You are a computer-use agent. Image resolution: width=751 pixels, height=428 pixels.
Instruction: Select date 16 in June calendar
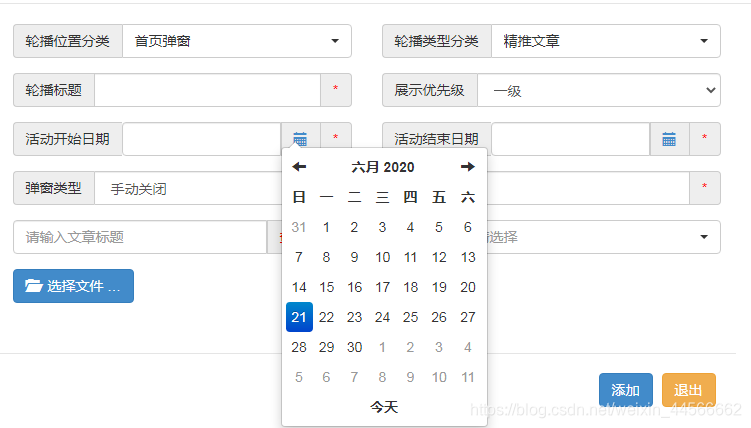[354, 287]
